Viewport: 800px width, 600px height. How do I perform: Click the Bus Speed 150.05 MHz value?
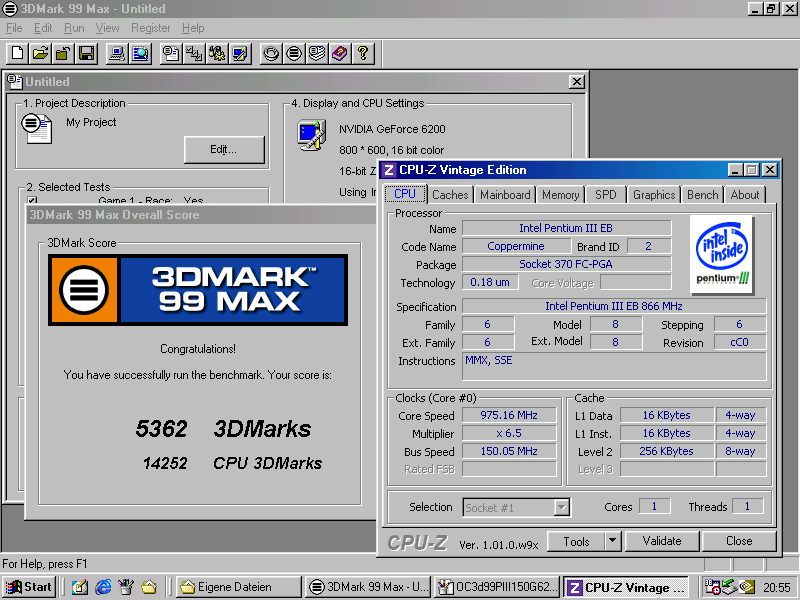tap(509, 451)
